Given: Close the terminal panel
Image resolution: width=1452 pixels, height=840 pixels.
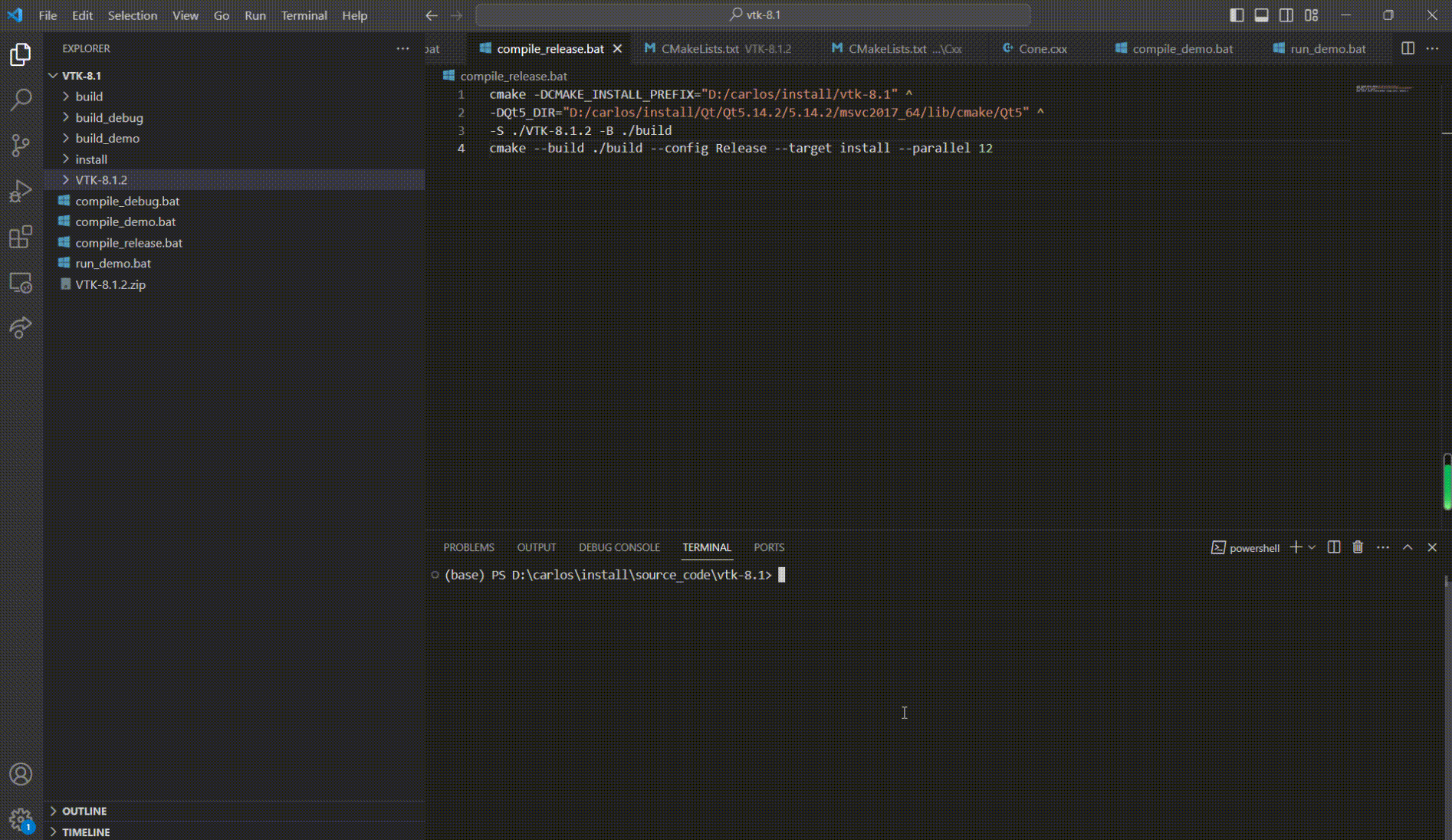Looking at the screenshot, I should [1432, 547].
